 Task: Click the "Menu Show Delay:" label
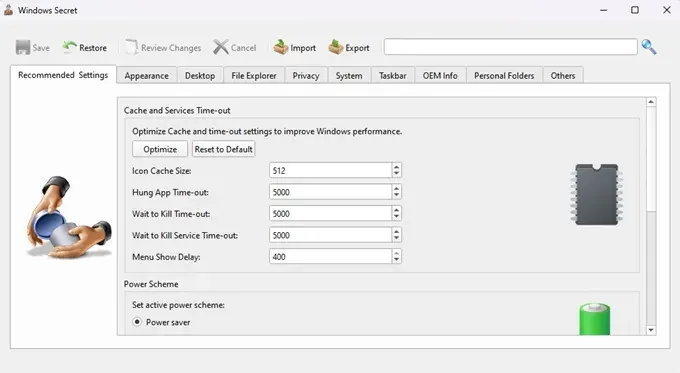pyautogui.click(x=166, y=257)
